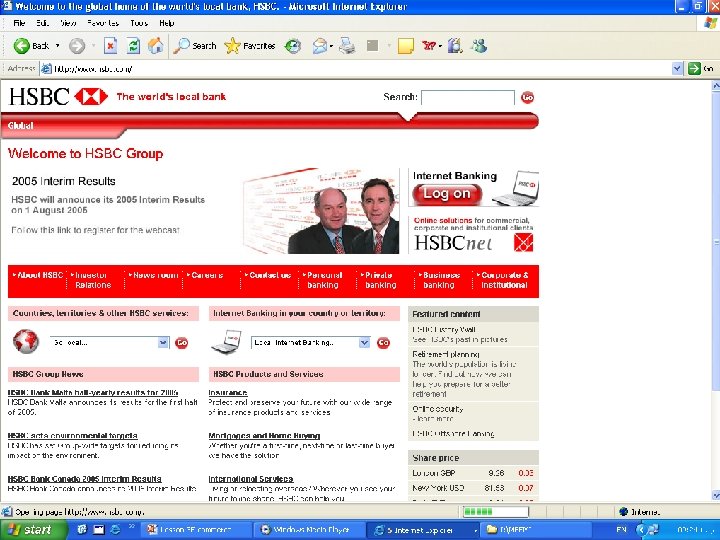The width and height of the screenshot is (720, 540).
Task: Click Go icon next to Local Internet Banking
Action: [x=383, y=343]
